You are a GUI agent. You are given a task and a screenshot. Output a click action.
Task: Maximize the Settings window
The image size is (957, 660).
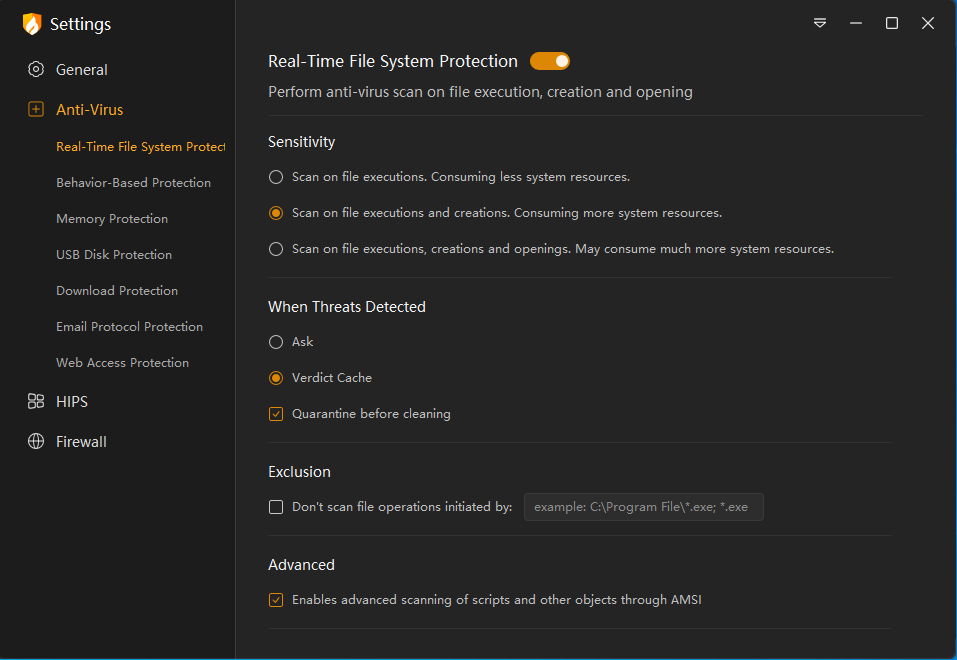892,23
